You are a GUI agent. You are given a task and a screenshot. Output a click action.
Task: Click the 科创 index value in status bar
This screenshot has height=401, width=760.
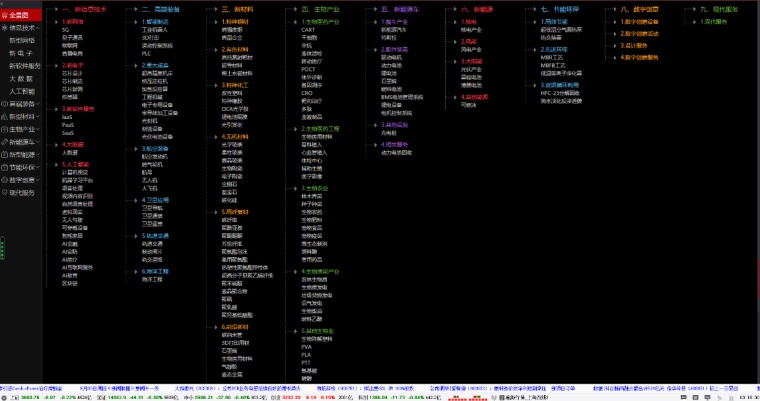point(377,398)
